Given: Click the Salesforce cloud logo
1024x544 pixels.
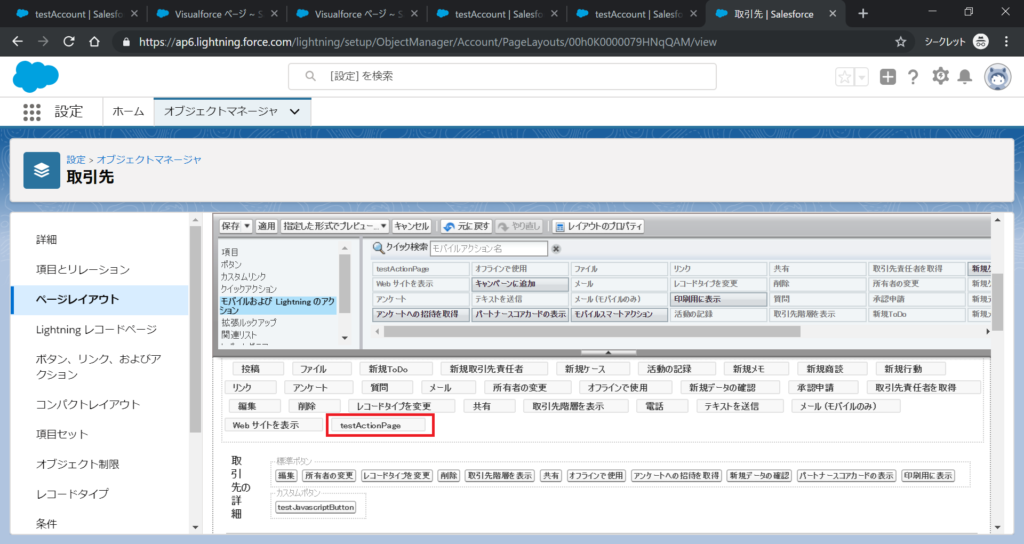Looking at the screenshot, I should click(x=36, y=77).
